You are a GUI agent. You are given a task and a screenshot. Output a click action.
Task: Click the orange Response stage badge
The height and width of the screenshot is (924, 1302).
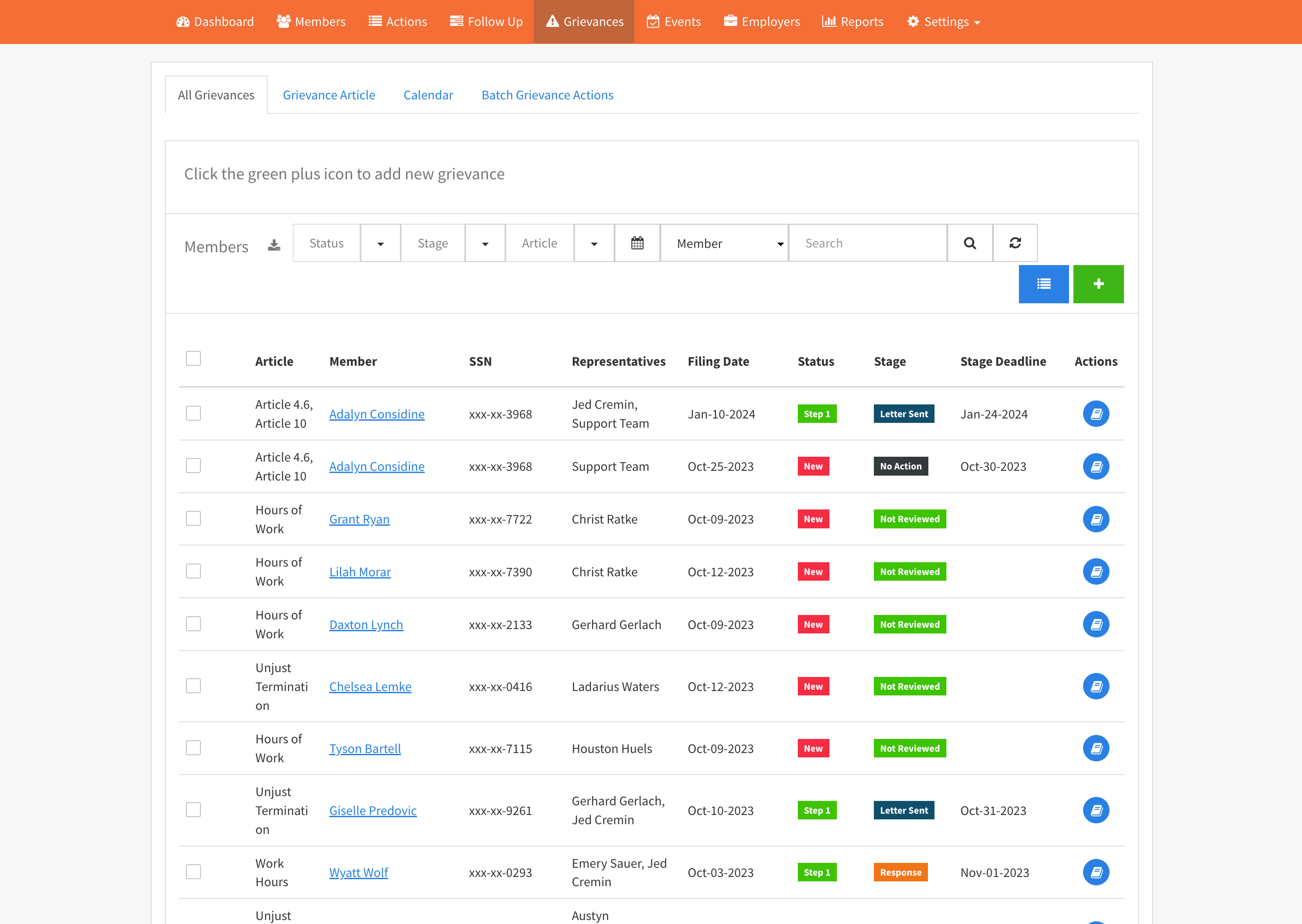(x=900, y=872)
